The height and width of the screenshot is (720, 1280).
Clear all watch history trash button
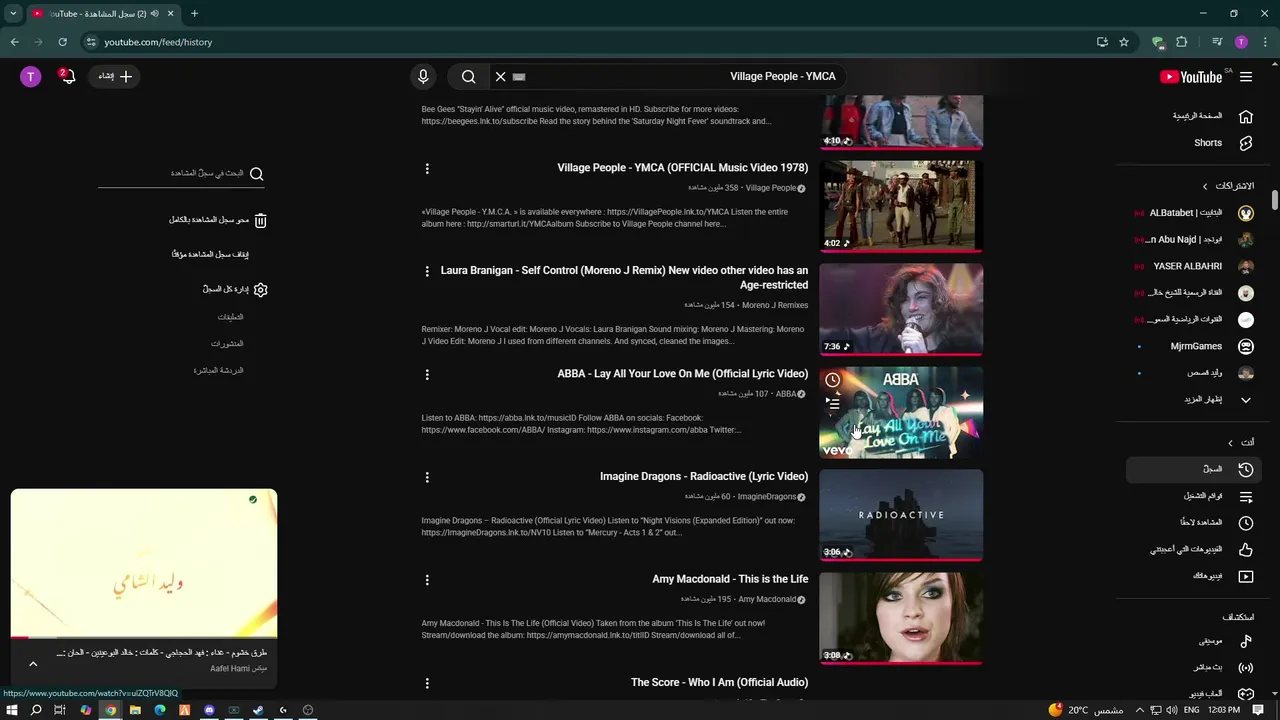pos(218,220)
